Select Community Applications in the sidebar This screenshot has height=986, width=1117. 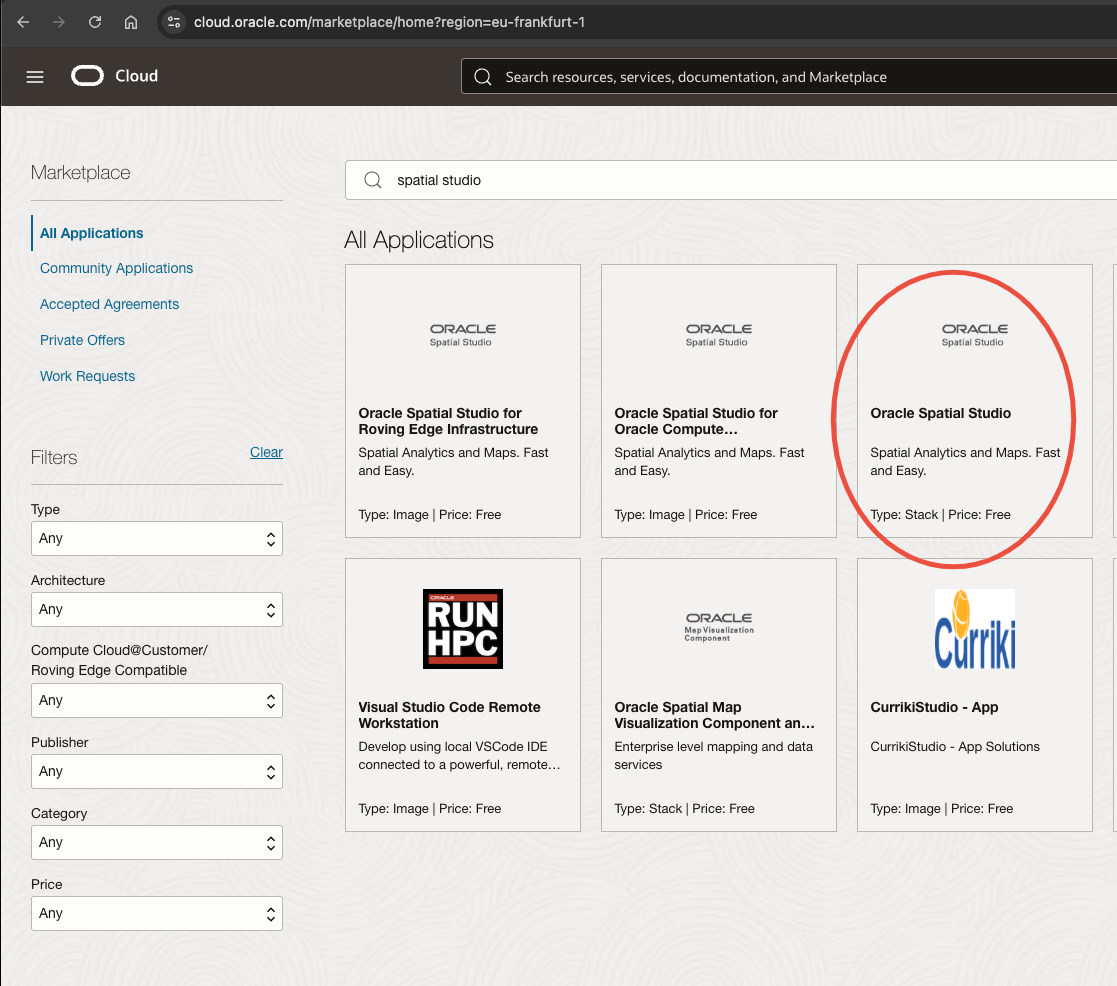click(116, 268)
